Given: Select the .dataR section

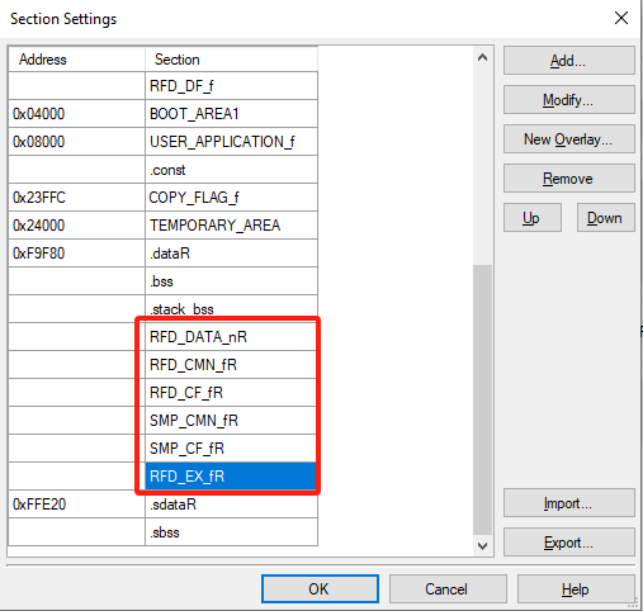Looking at the screenshot, I should [231, 253].
